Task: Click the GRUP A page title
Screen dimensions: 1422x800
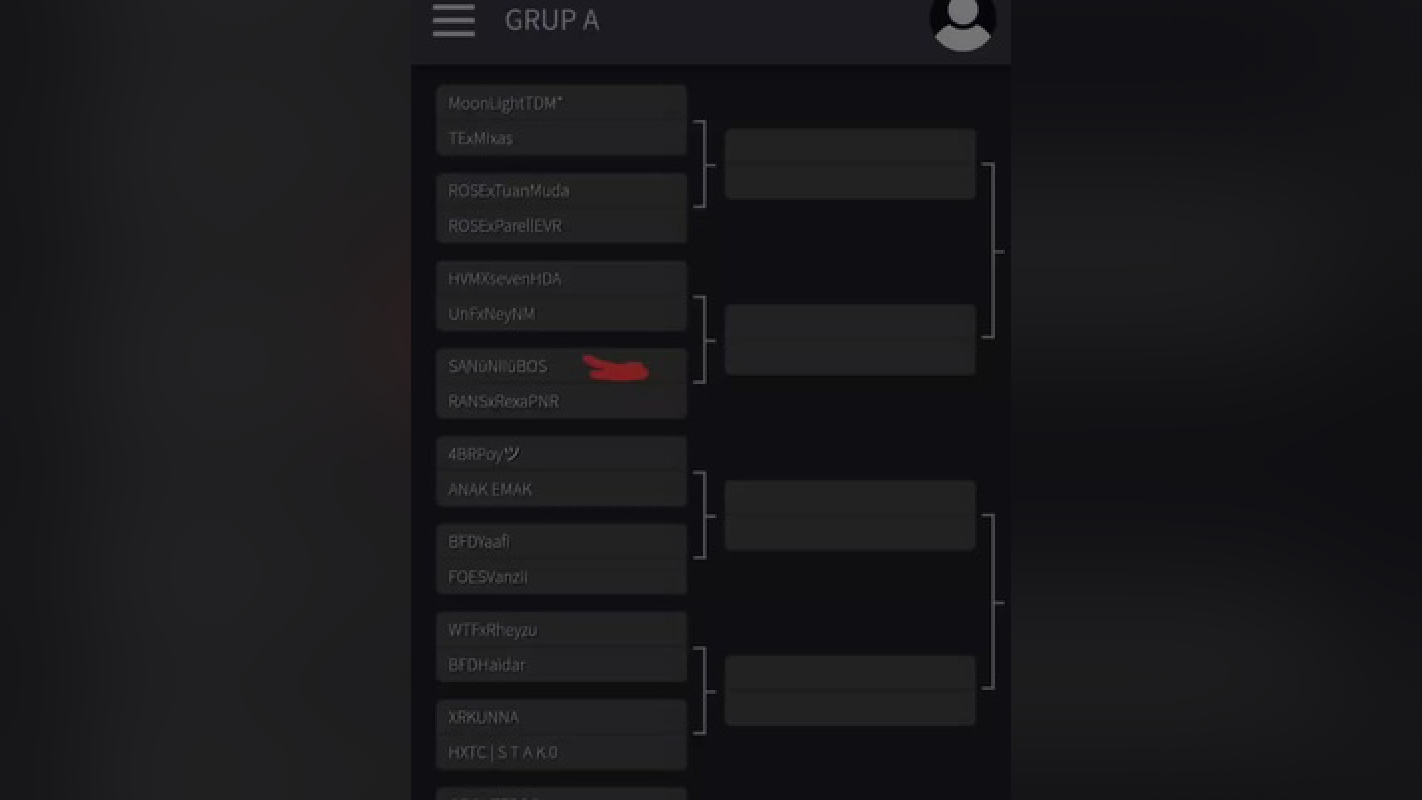Action: (x=552, y=20)
